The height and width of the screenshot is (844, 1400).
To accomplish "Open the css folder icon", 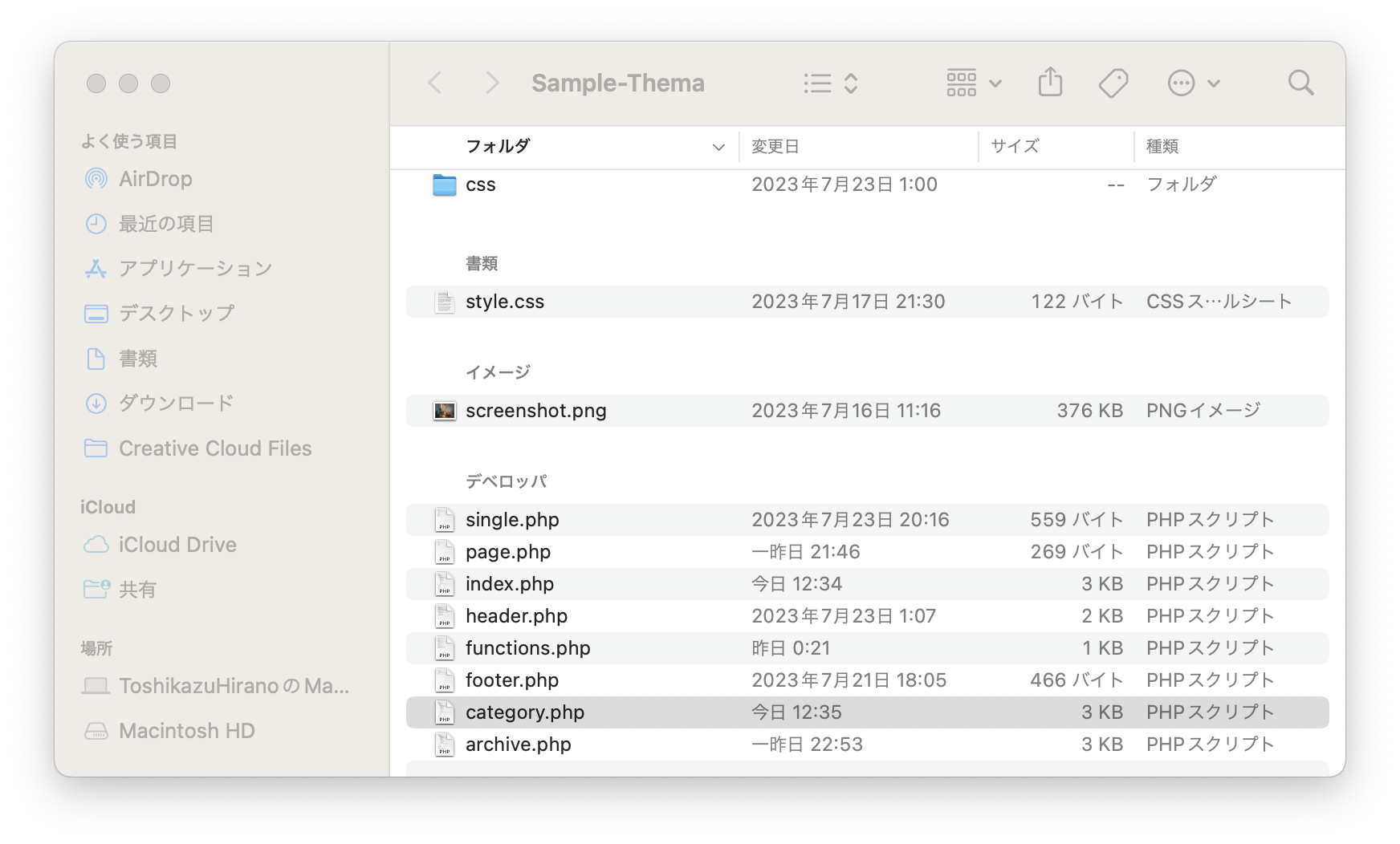I will pyautogui.click(x=444, y=185).
